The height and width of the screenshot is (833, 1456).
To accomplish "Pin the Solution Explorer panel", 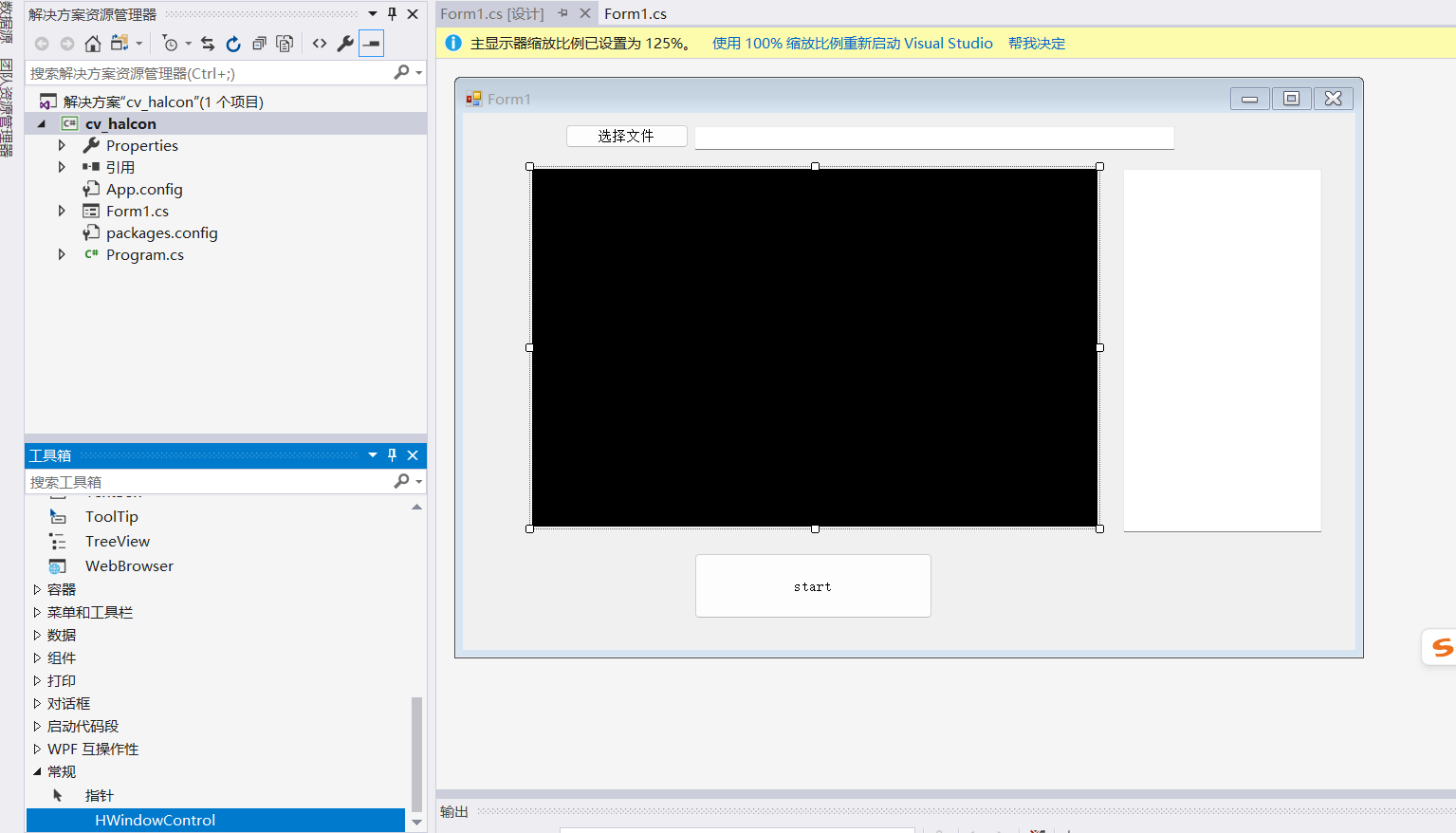I will (x=391, y=14).
